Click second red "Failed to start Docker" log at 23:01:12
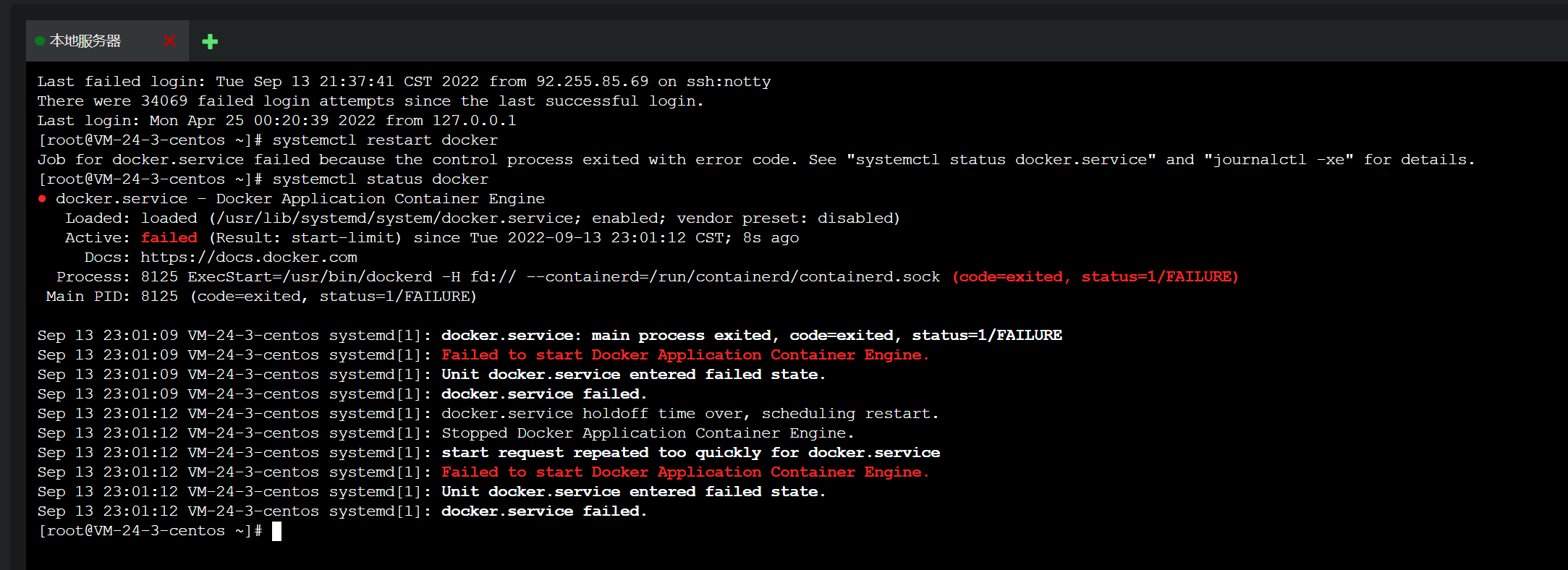Image resolution: width=1568 pixels, height=570 pixels. [685, 472]
